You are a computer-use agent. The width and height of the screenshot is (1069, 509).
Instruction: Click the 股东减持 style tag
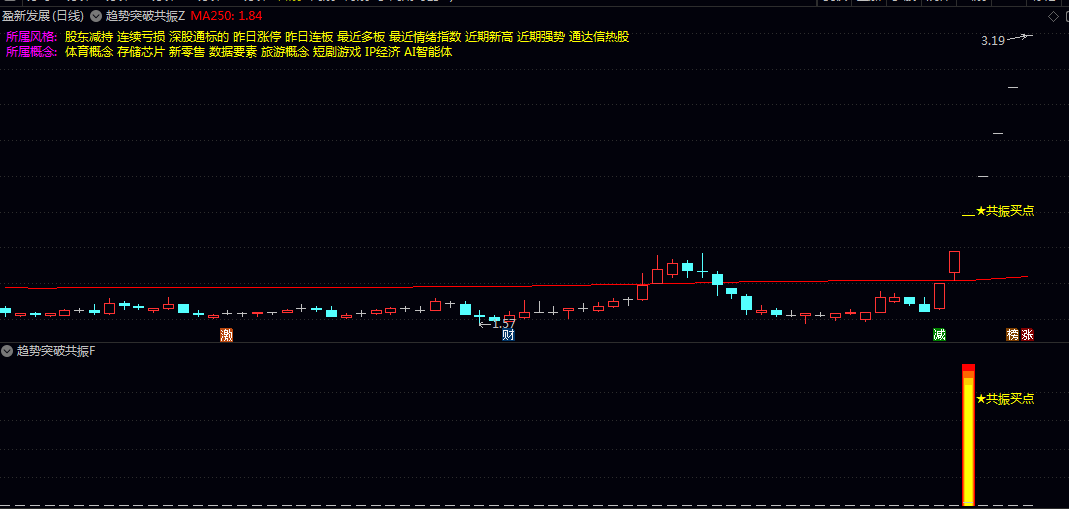tap(89, 37)
